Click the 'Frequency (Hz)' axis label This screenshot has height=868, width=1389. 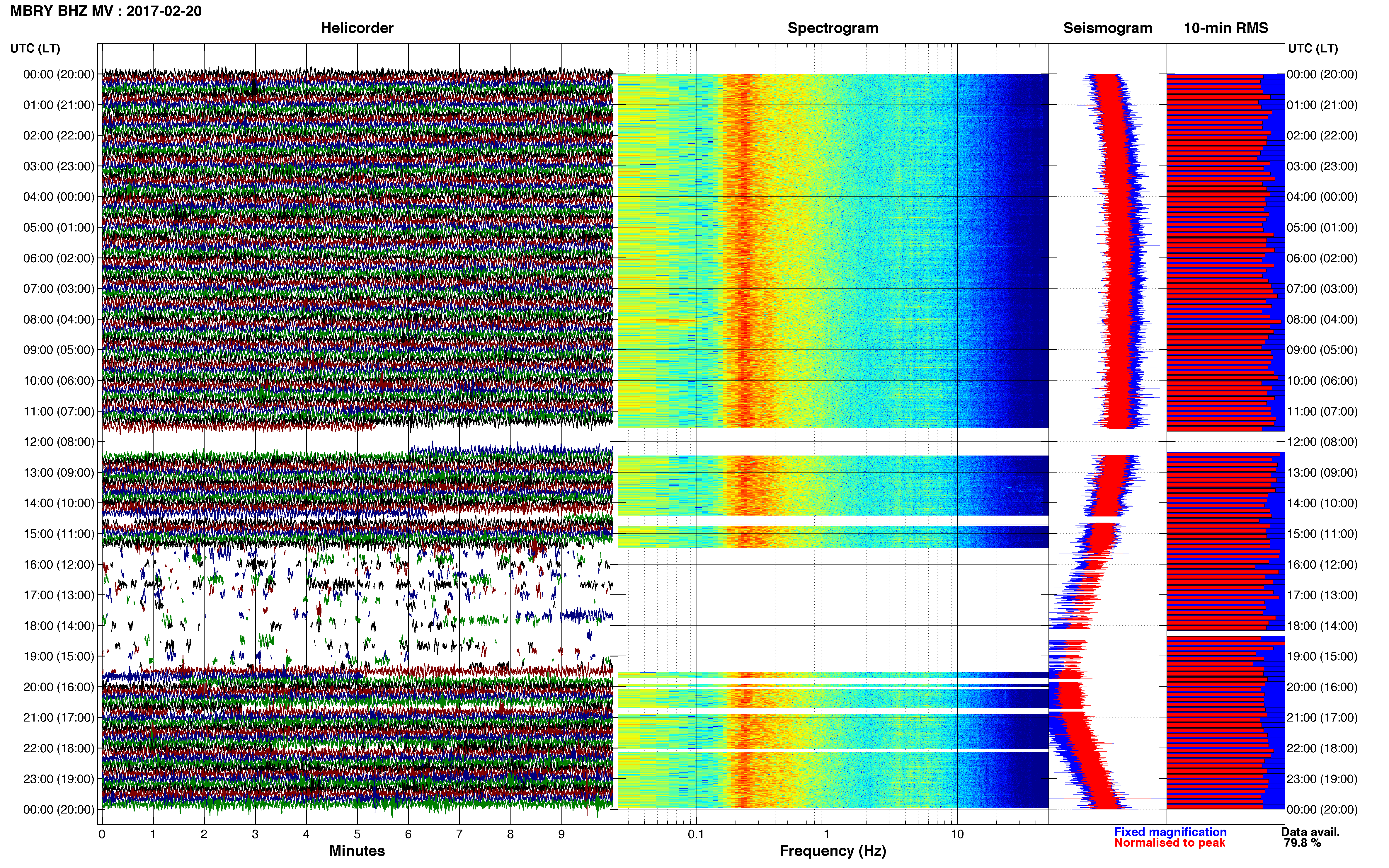pos(833,851)
